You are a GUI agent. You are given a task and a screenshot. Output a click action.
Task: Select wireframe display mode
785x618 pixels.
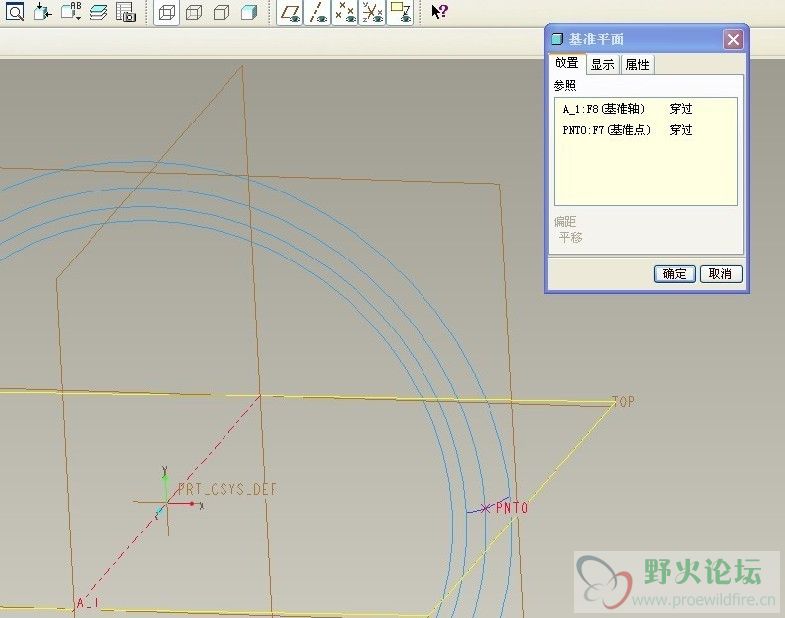(x=166, y=12)
